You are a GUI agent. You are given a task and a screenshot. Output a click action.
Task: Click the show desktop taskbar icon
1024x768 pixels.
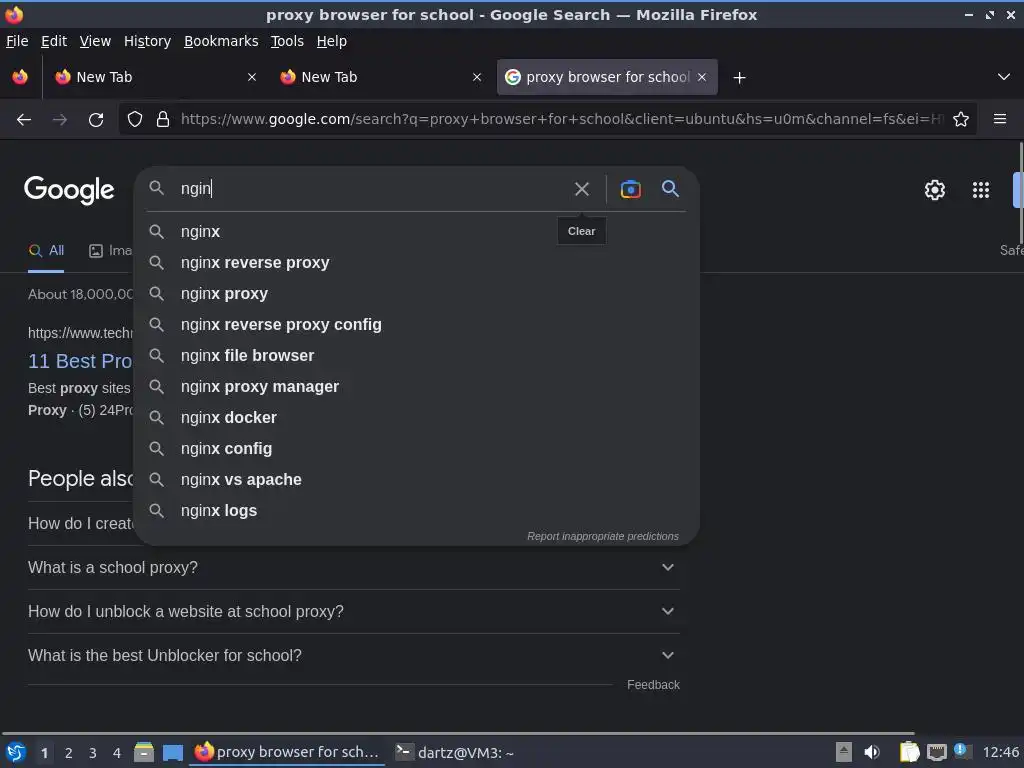pos(172,752)
